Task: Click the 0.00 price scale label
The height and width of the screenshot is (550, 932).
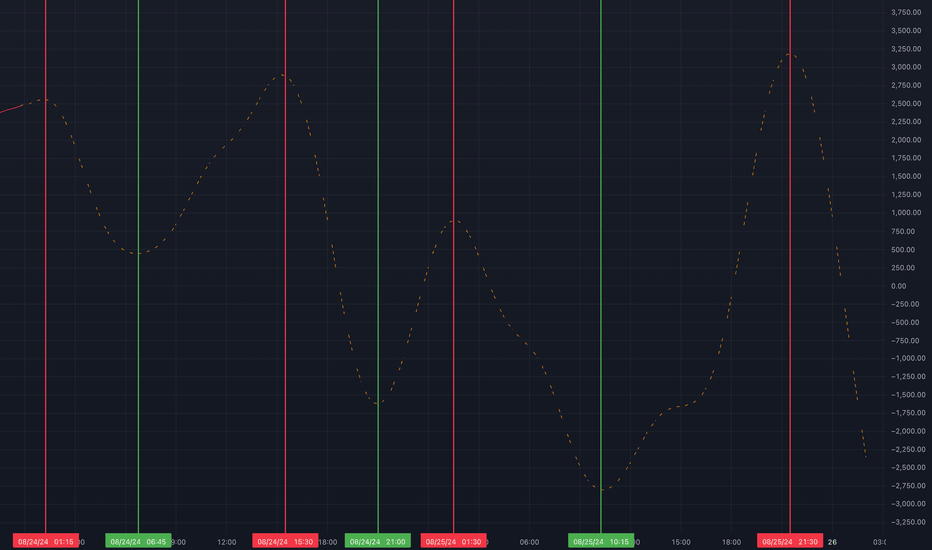Action: point(898,286)
